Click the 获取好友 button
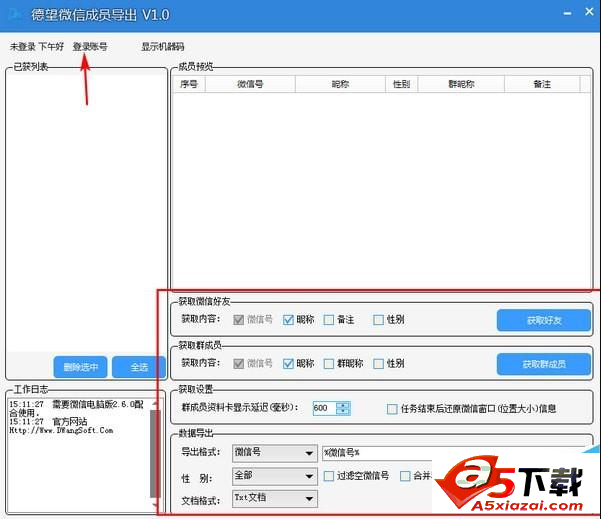Image resolution: width=601 pixels, height=519 pixels. click(544, 320)
